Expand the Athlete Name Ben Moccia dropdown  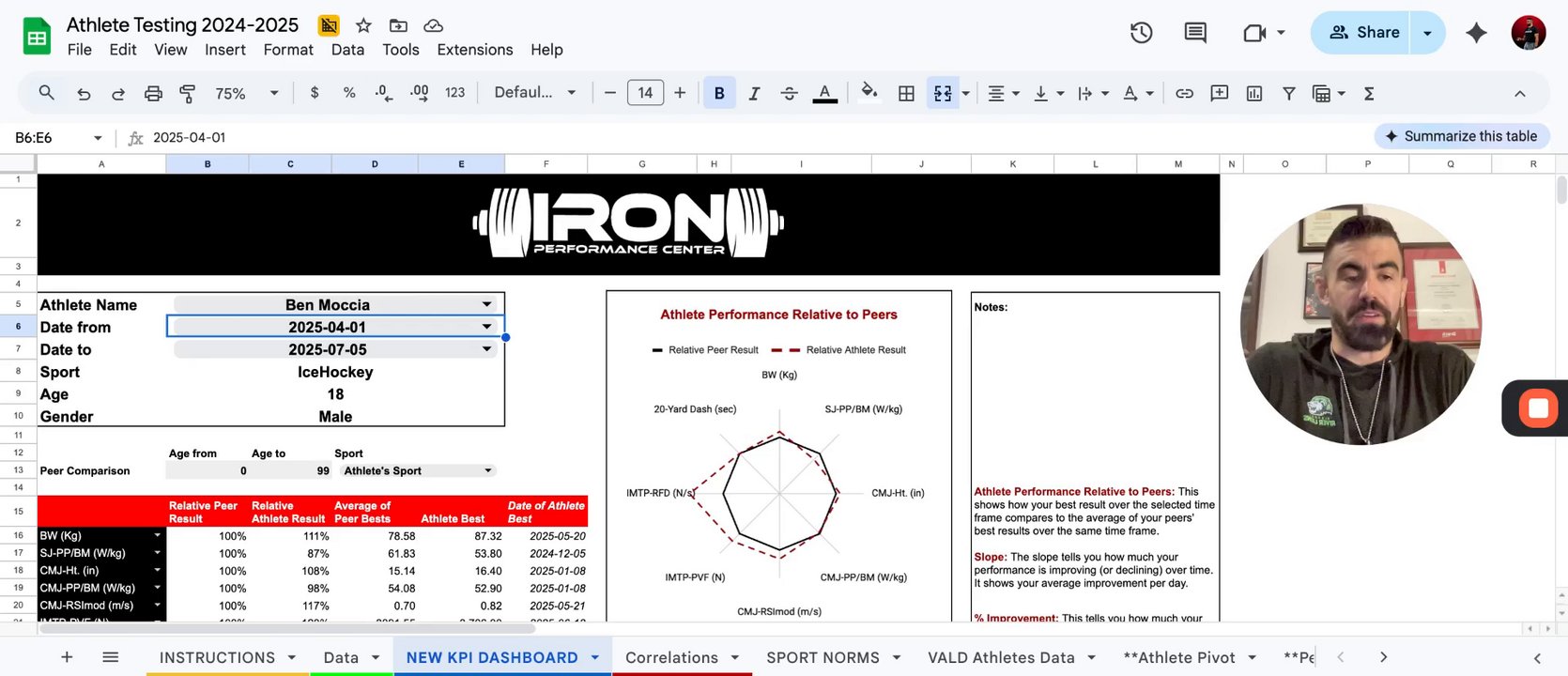[486, 304]
